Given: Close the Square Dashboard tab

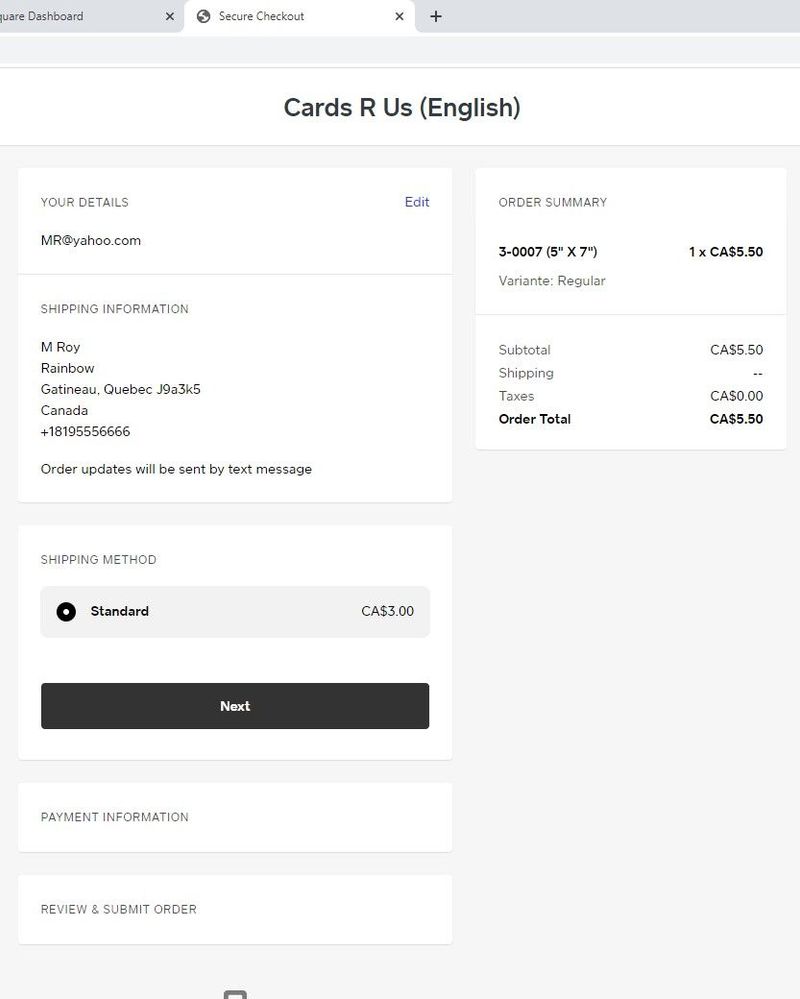Looking at the screenshot, I should coord(170,17).
